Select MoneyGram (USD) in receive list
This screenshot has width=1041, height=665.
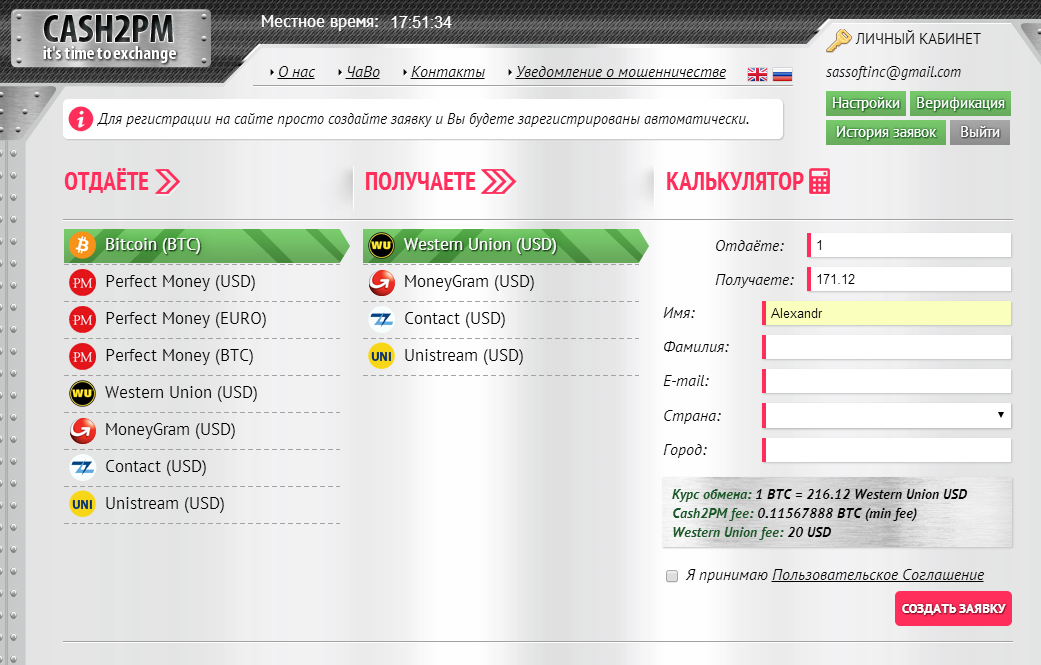coord(501,283)
